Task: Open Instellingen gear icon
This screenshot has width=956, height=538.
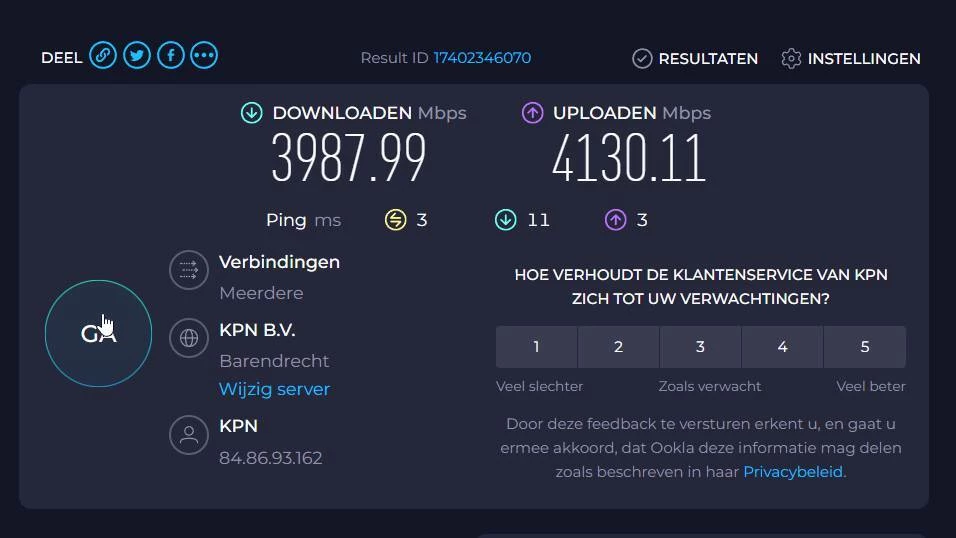Action: pyautogui.click(x=791, y=59)
